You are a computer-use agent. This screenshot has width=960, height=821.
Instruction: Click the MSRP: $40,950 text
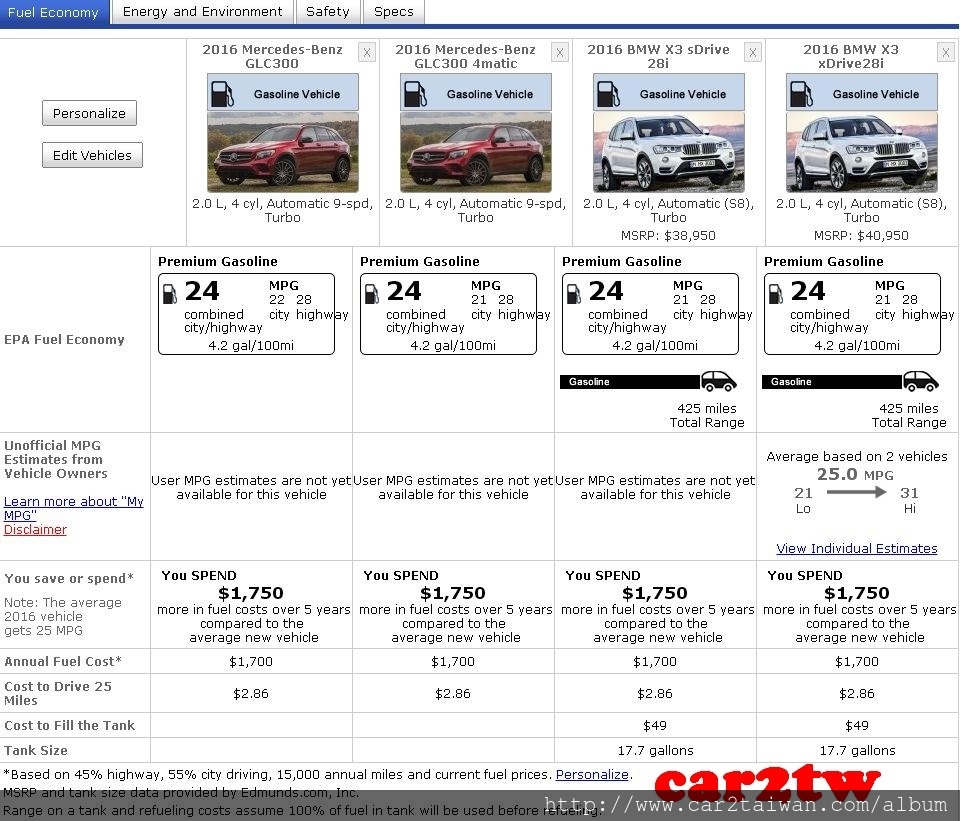click(861, 236)
